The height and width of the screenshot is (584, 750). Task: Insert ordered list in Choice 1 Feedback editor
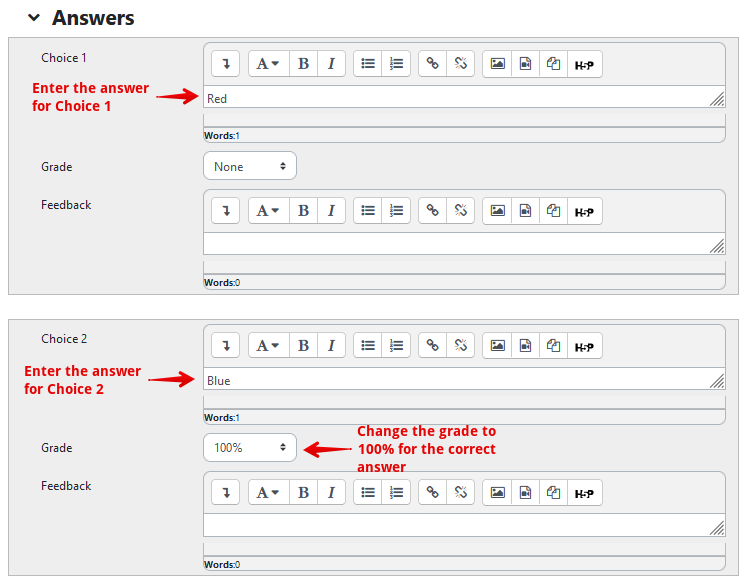click(x=396, y=211)
